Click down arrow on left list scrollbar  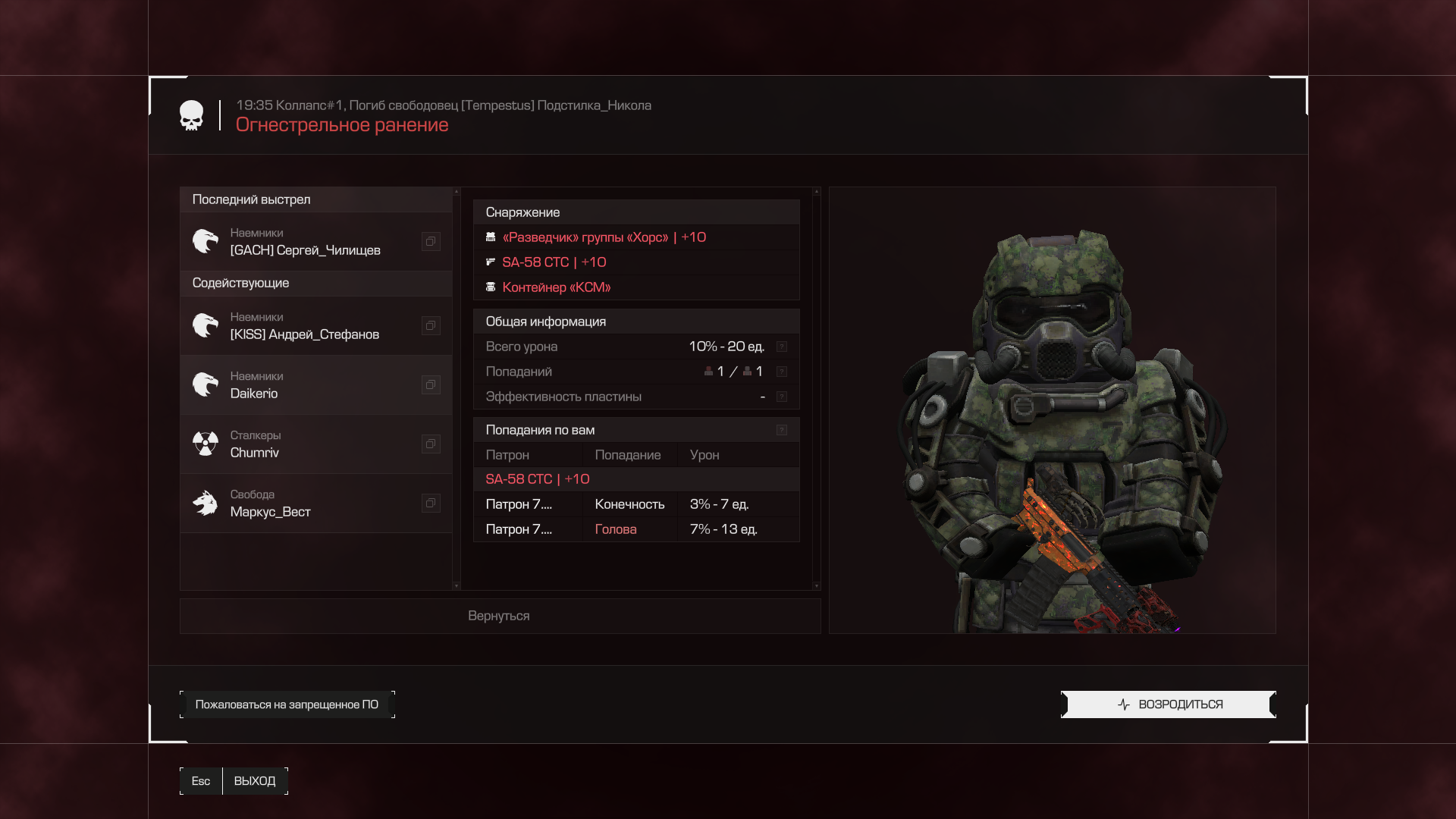[457, 585]
